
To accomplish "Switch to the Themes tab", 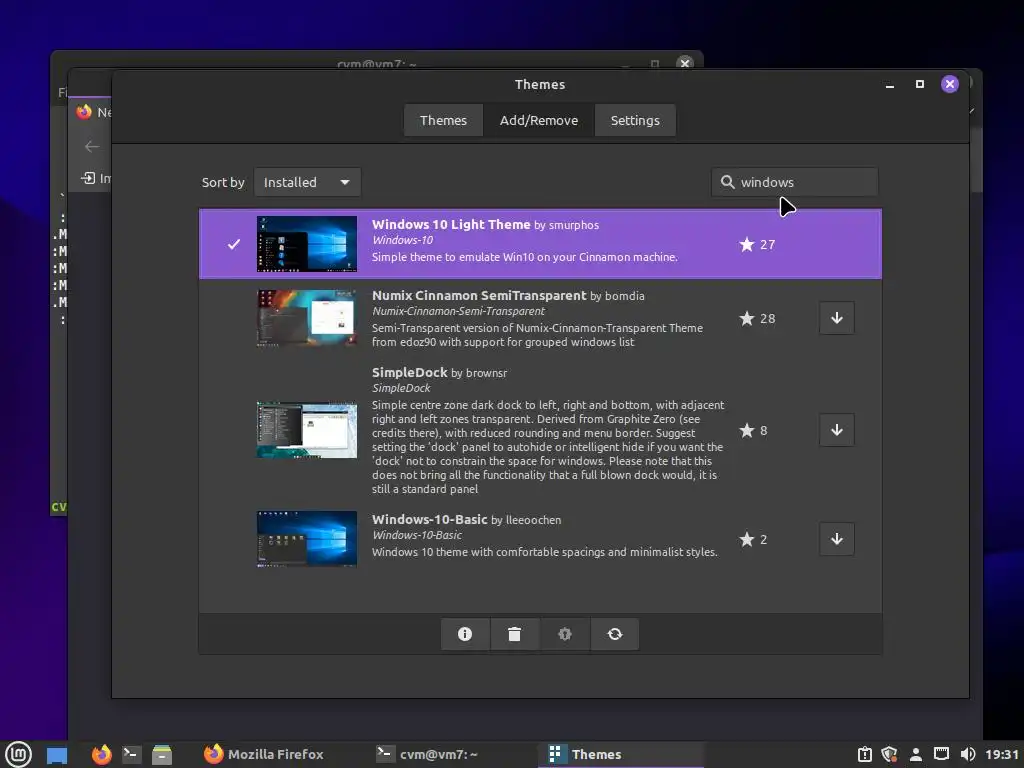I will 443,120.
